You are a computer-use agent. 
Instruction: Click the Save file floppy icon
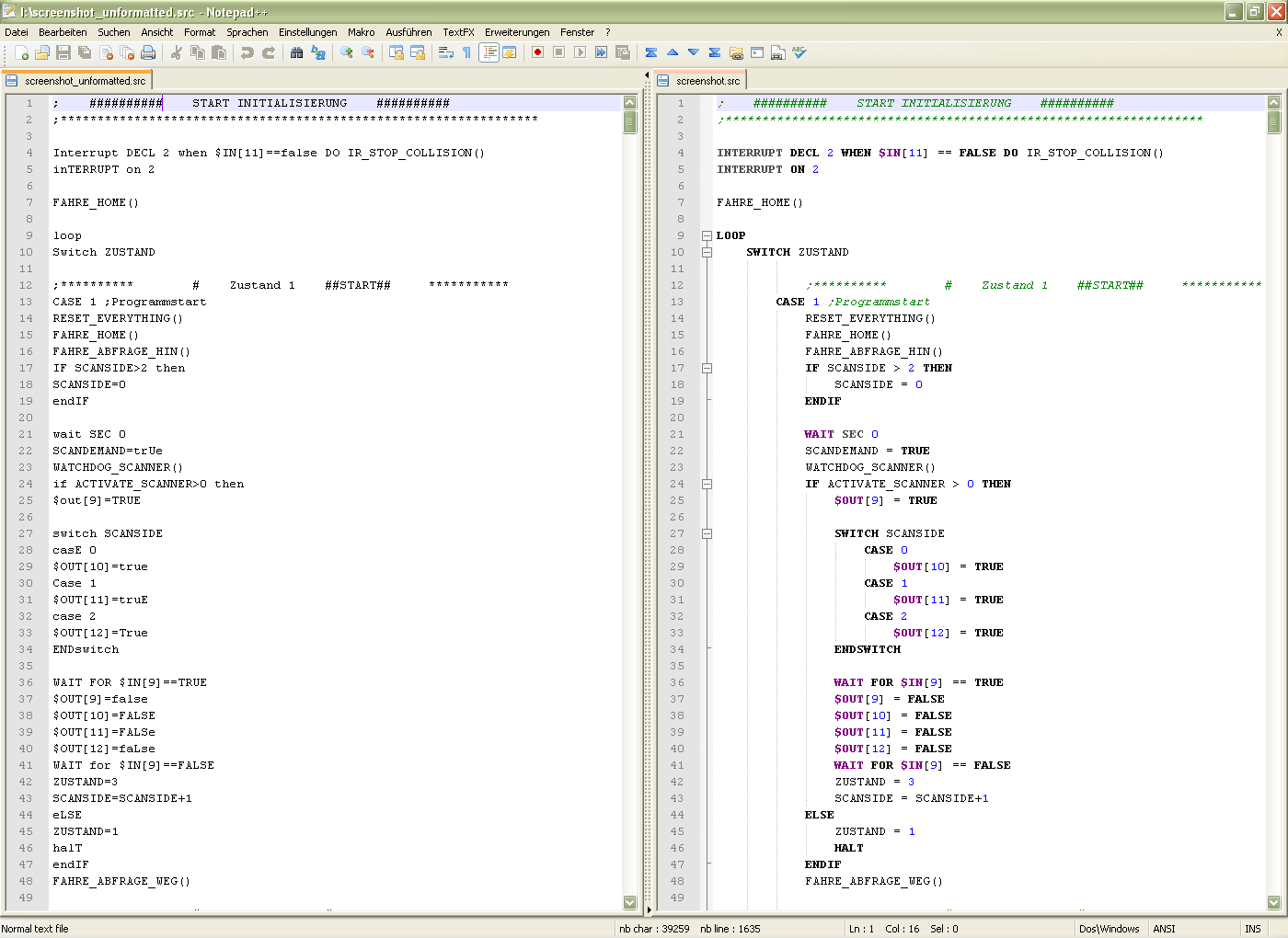coord(63,53)
